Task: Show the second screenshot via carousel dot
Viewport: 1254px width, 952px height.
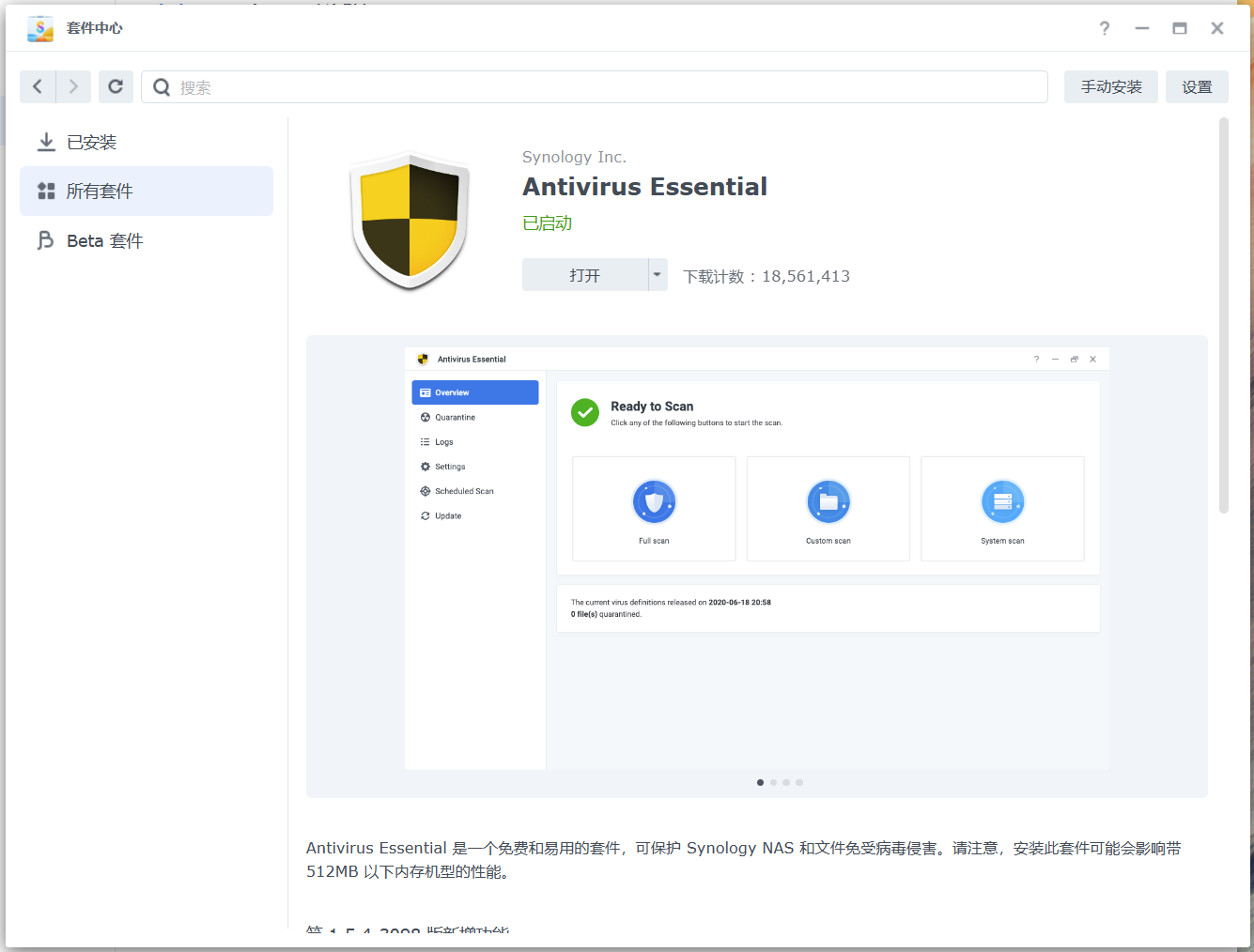Action: coord(773,782)
